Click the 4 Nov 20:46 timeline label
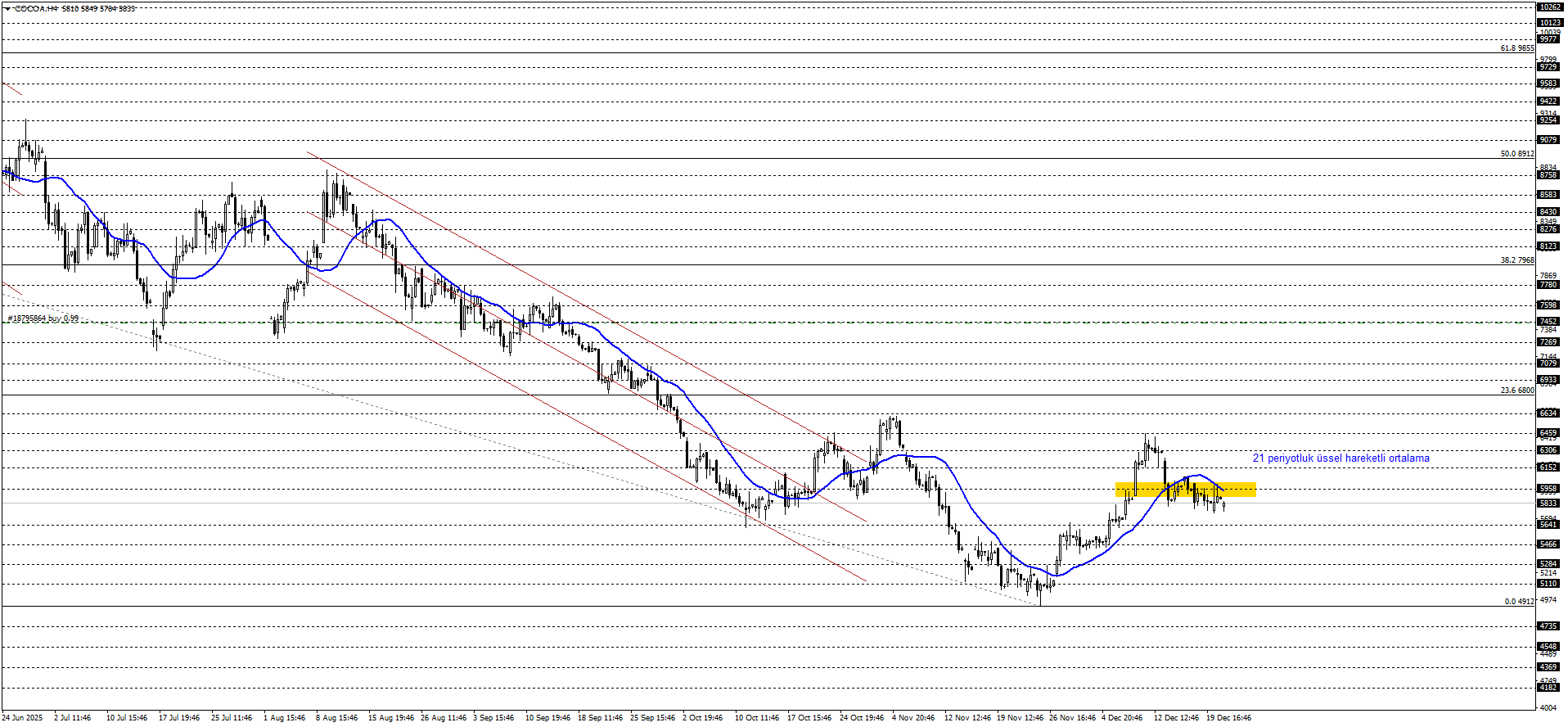 (x=912, y=718)
